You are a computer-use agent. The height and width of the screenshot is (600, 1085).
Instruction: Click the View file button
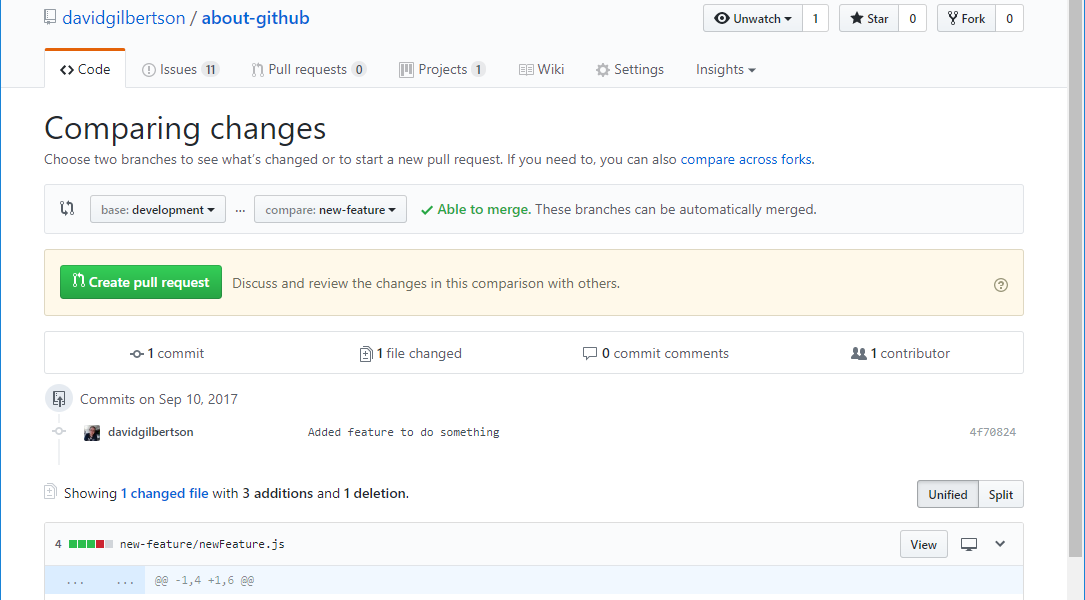coord(923,545)
